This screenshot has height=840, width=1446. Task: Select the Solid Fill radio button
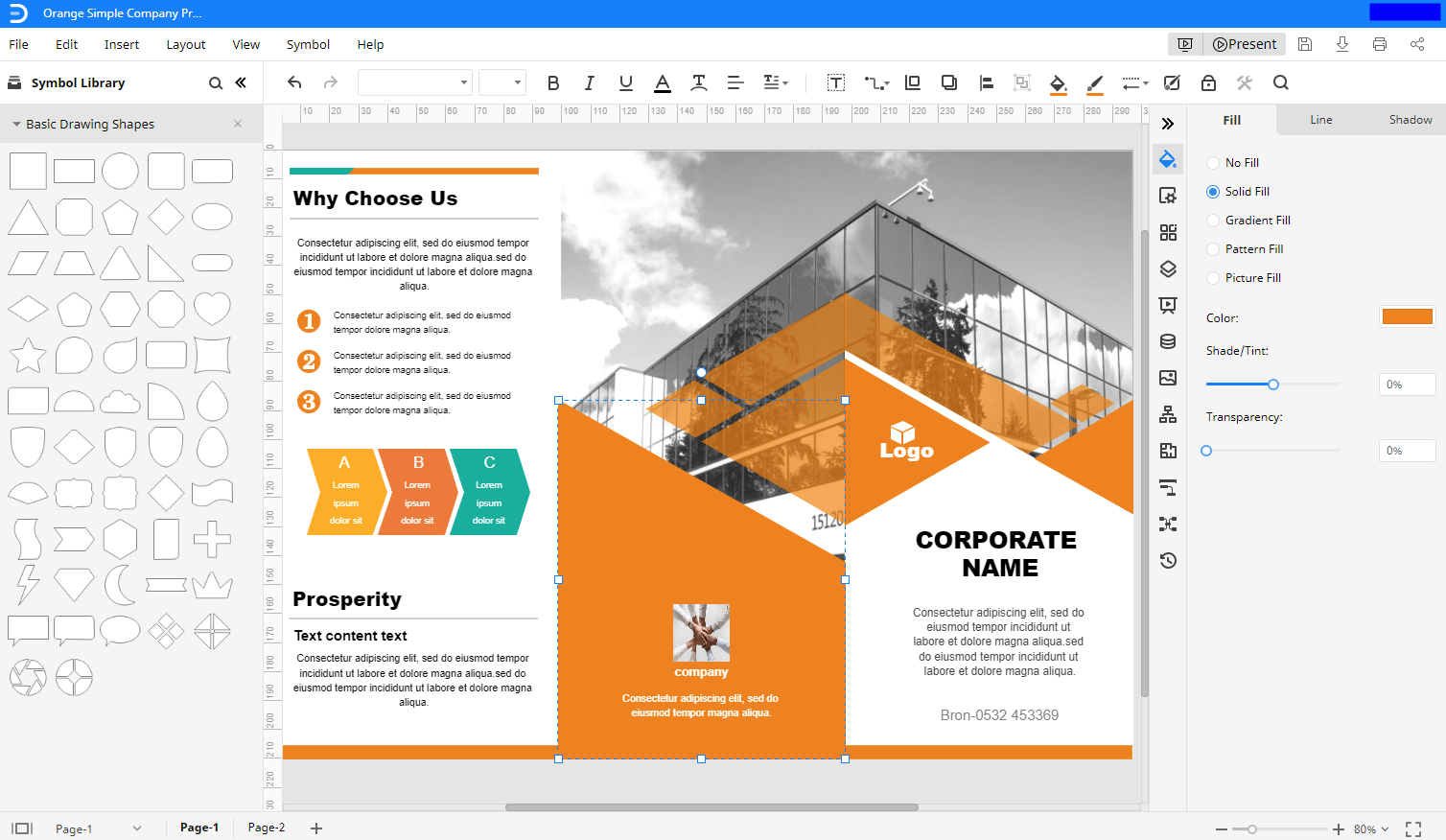point(1211,191)
